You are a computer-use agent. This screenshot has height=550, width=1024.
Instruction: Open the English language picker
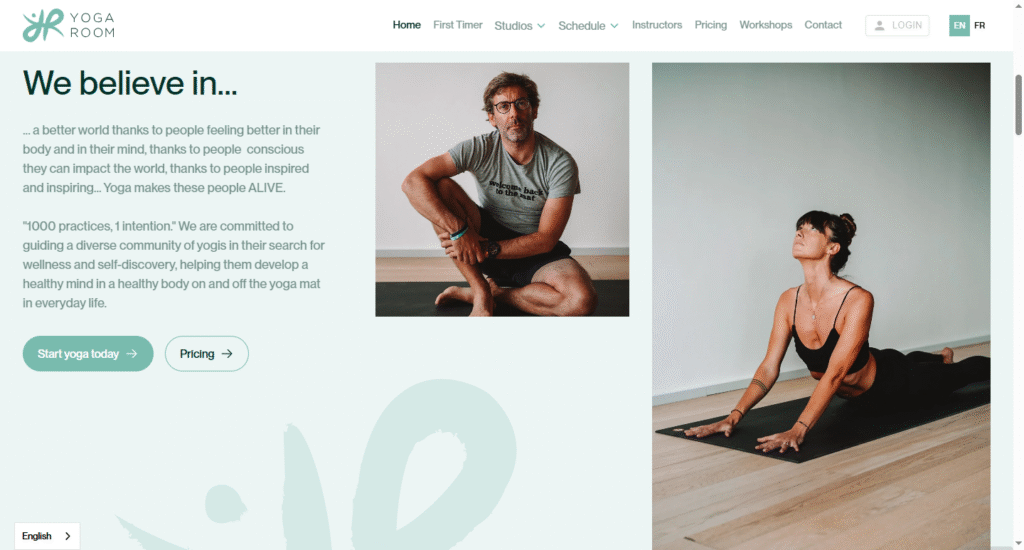47,536
